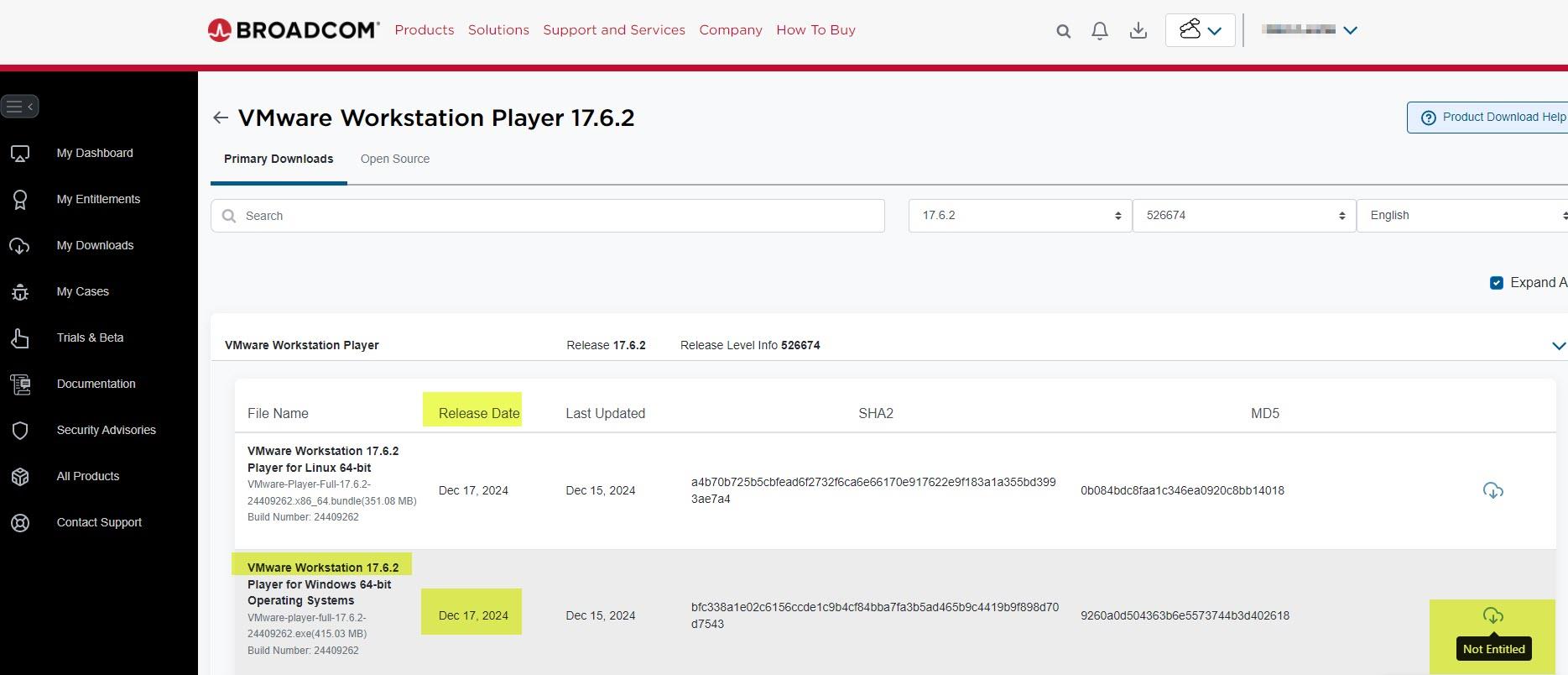Download the Linux 64-bit Player file
Screen dimensions: 1568x675
pos(1492,490)
